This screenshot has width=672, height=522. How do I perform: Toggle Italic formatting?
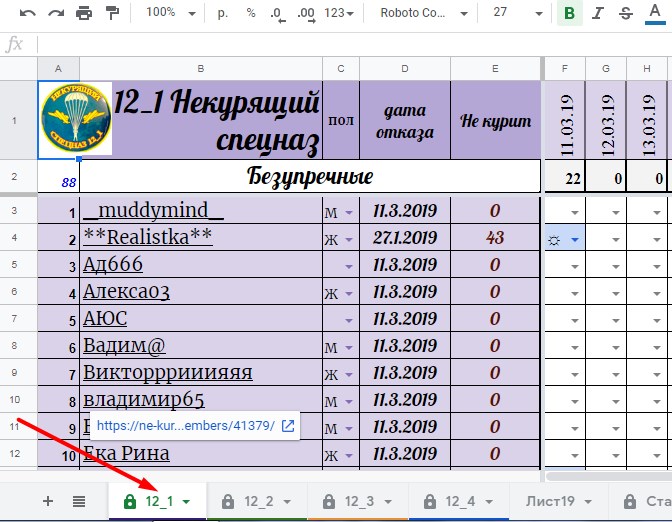(598, 14)
